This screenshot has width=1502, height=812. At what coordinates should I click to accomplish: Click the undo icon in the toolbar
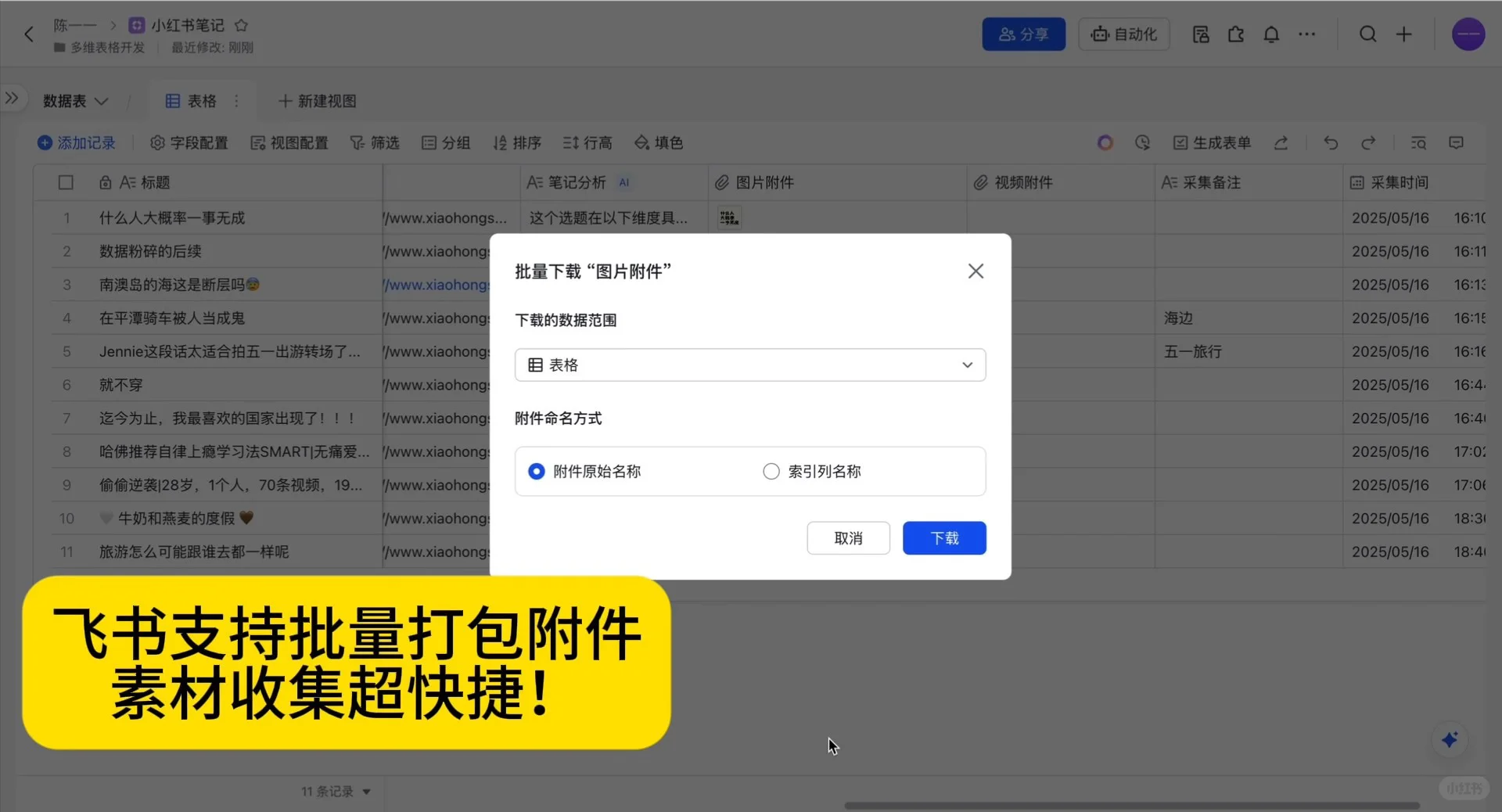pos(1330,143)
